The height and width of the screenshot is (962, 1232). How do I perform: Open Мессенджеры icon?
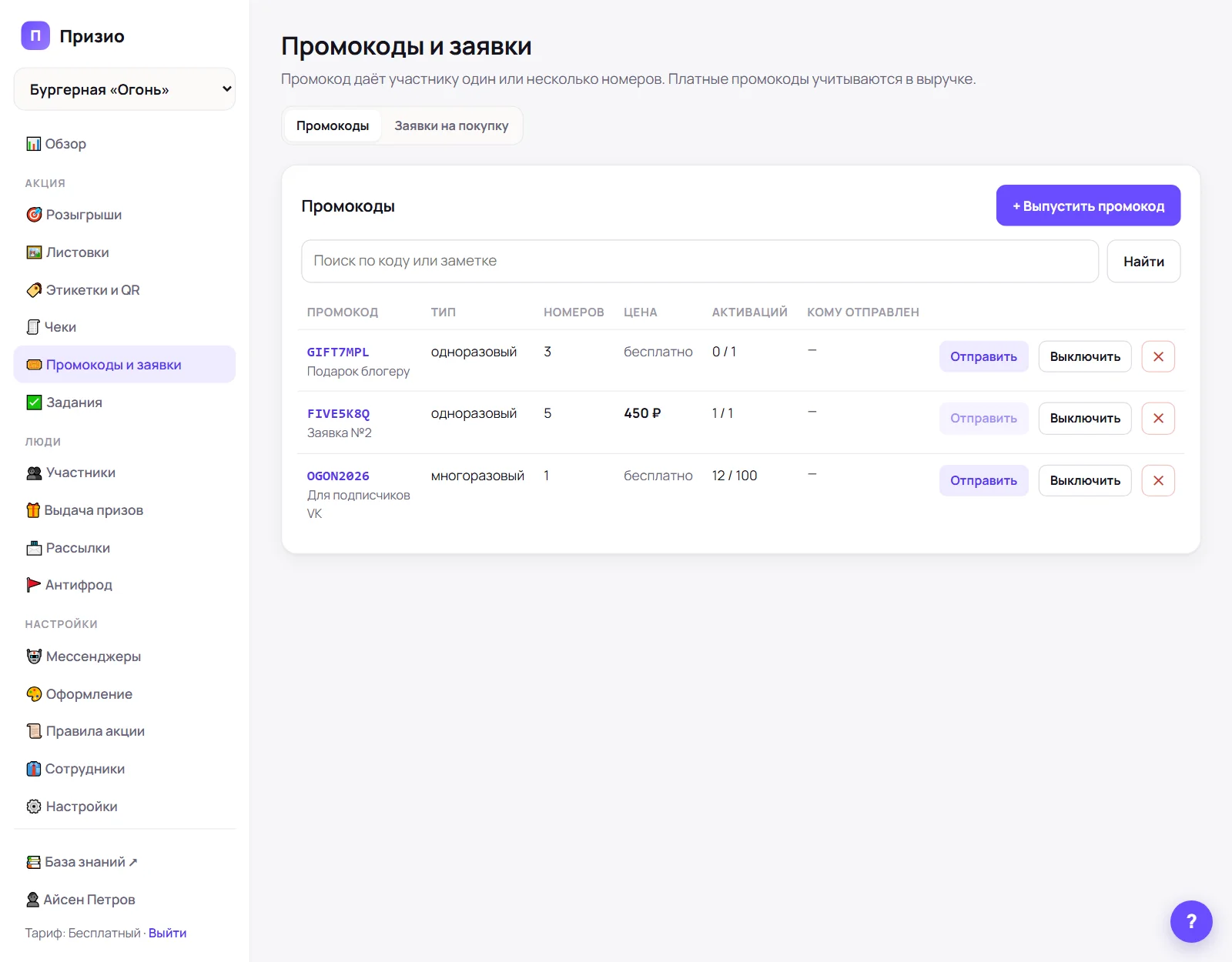pos(34,656)
